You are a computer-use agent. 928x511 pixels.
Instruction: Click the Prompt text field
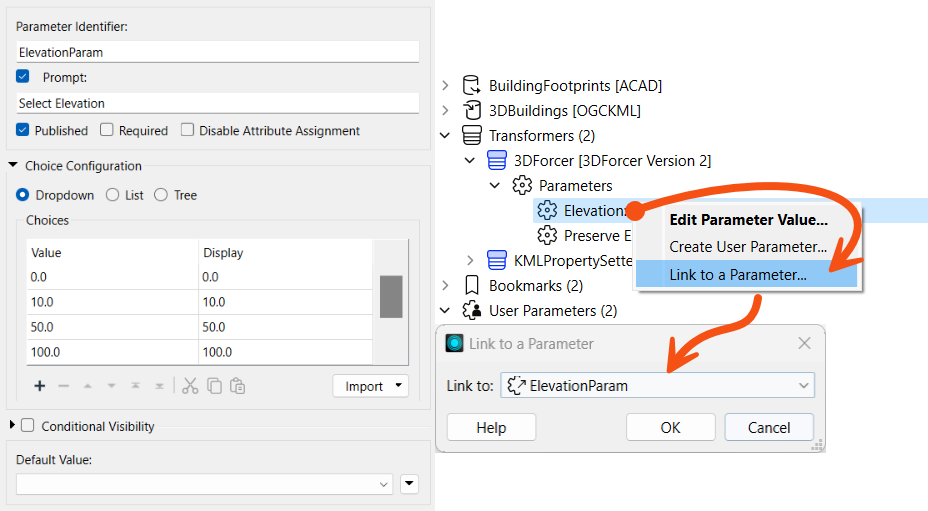tap(218, 103)
